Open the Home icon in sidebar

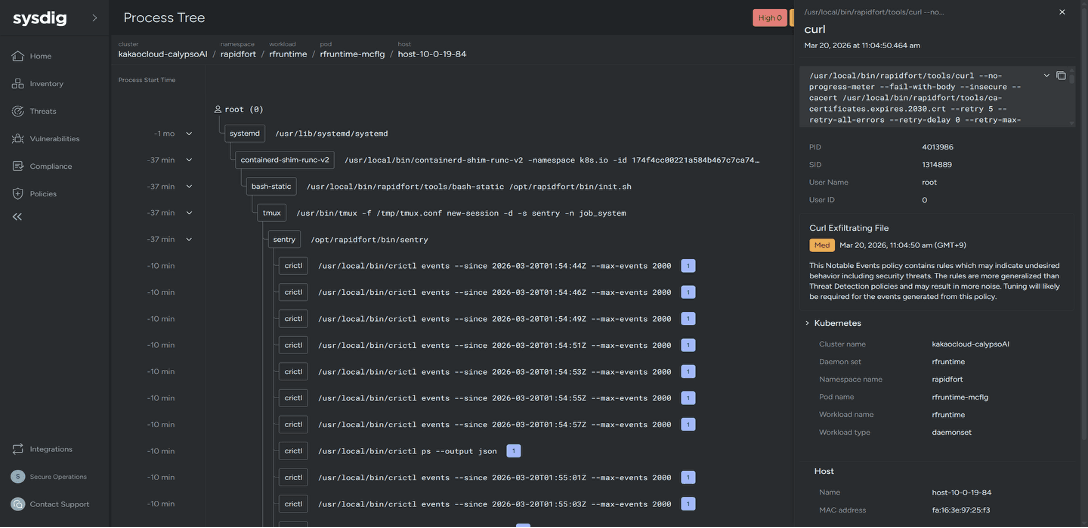pos(18,56)
